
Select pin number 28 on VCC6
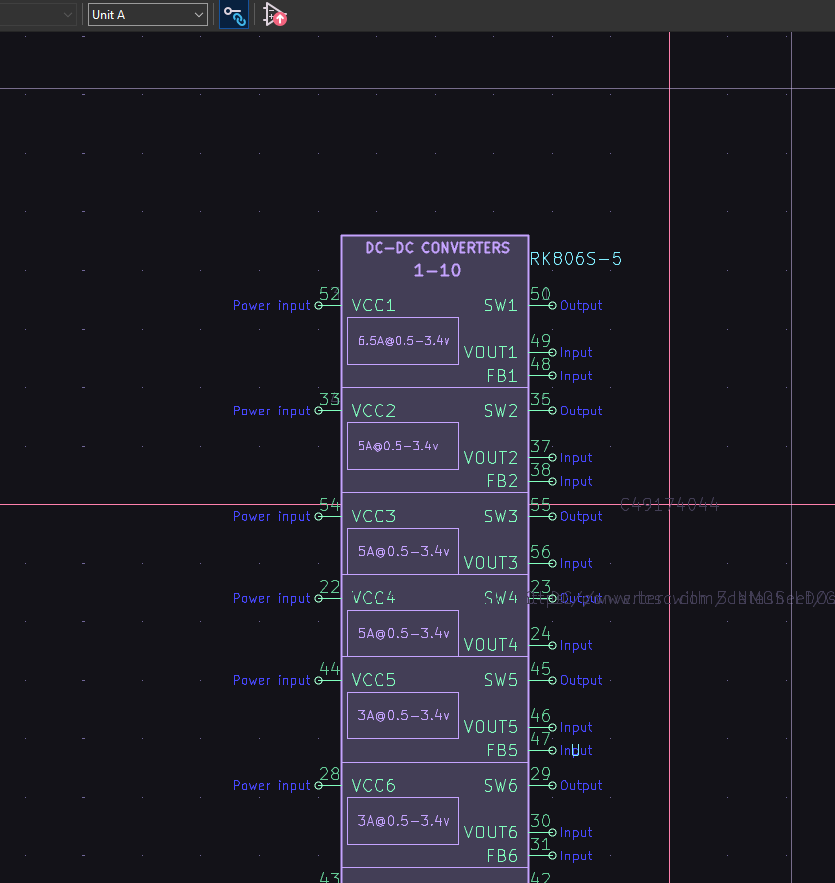click(x=329, y=774)
